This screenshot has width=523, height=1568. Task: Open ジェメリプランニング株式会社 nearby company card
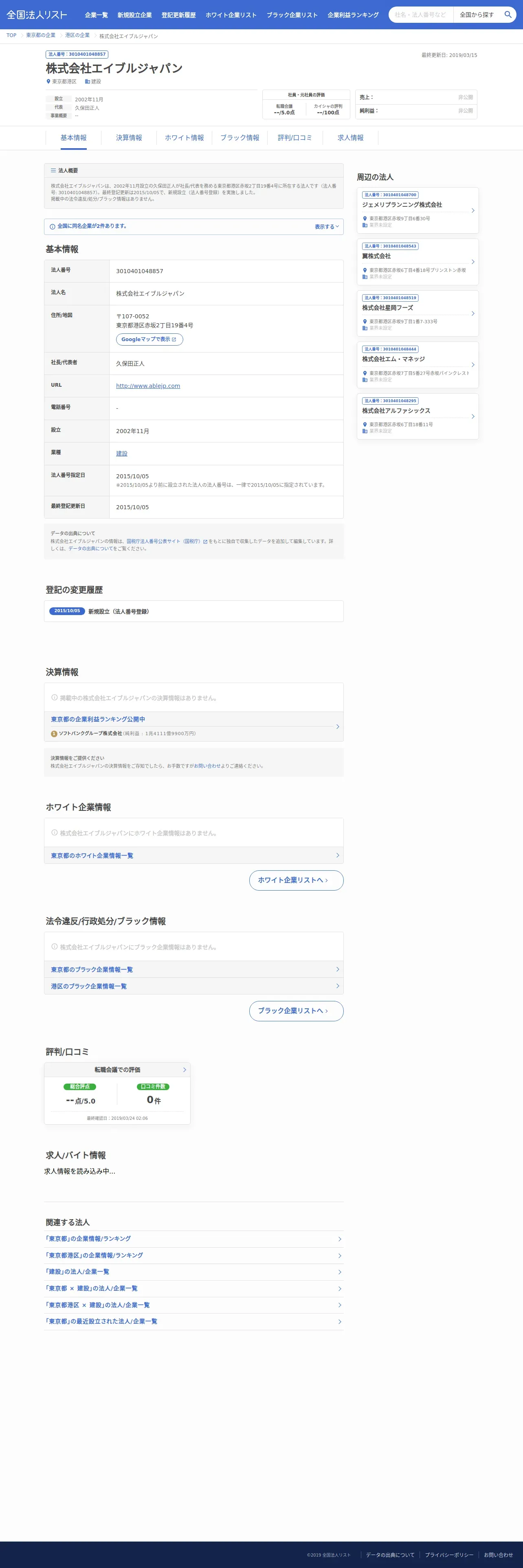pyautogui.click(x=418, y=210)
